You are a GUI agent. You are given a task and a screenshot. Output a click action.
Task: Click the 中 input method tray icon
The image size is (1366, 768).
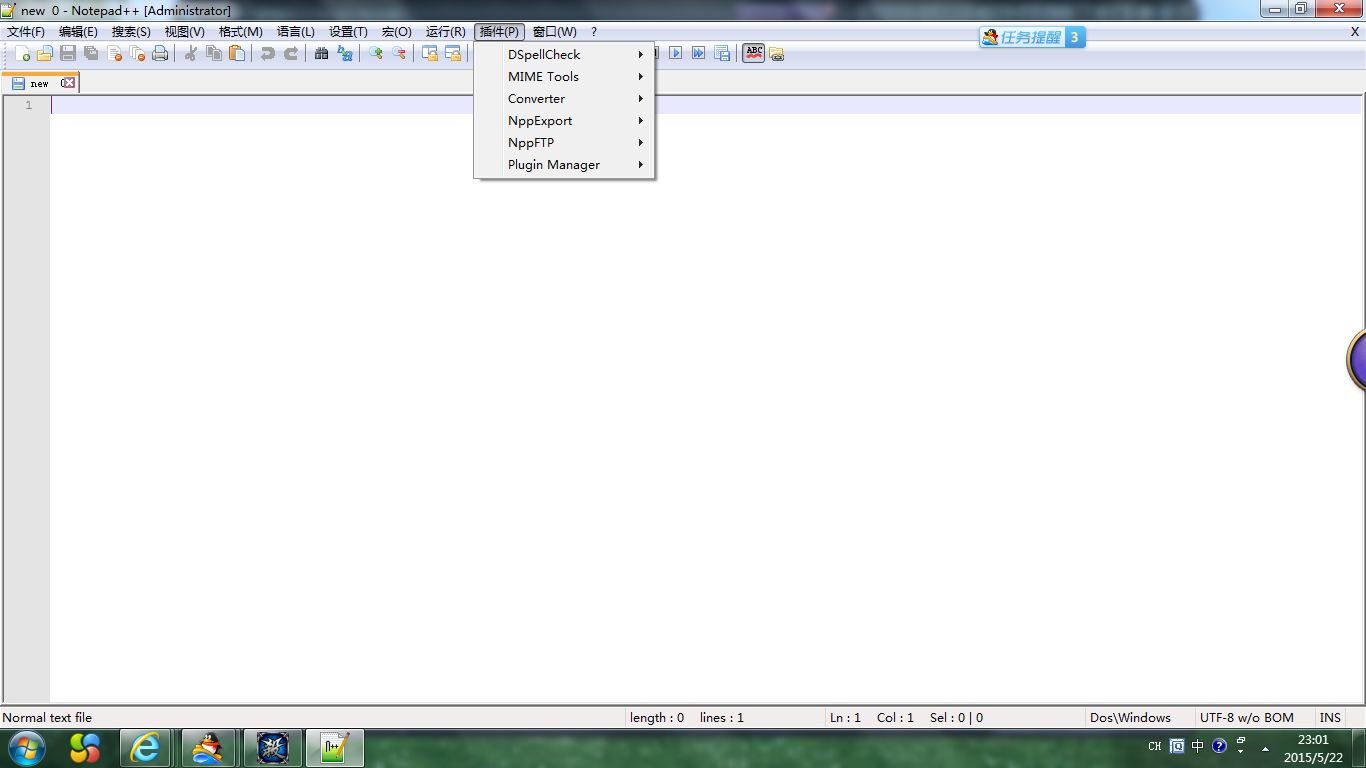tap(1198, 746)
